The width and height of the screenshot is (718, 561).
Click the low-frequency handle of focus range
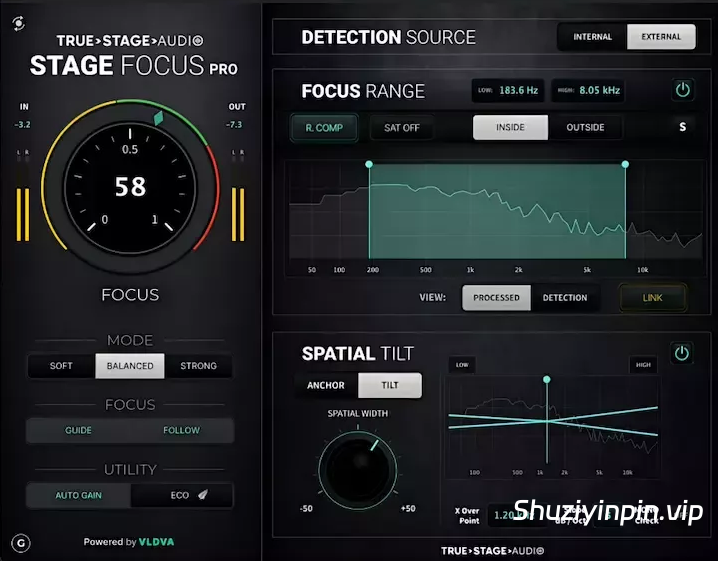[x=369, y=164]
